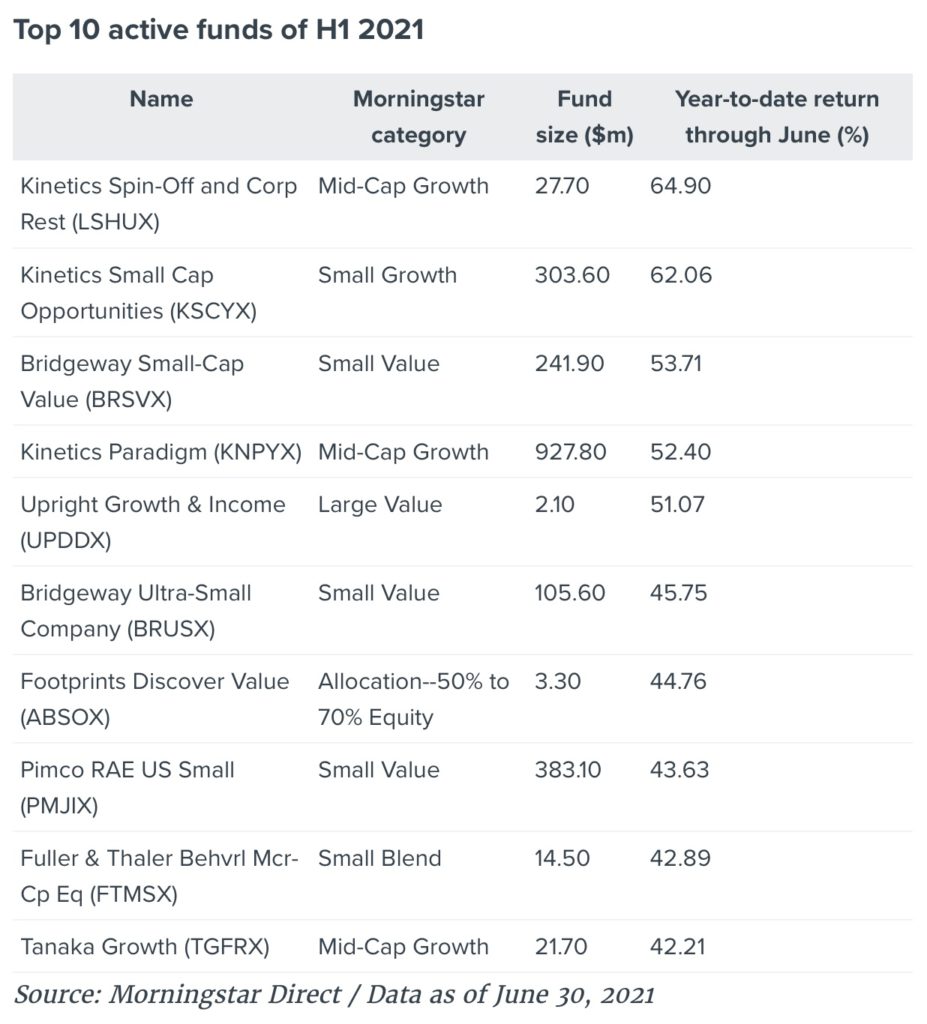This screenshot has width=927, height=1024.
Task: Click the 64.90 return value
Action: click(680, 186)
